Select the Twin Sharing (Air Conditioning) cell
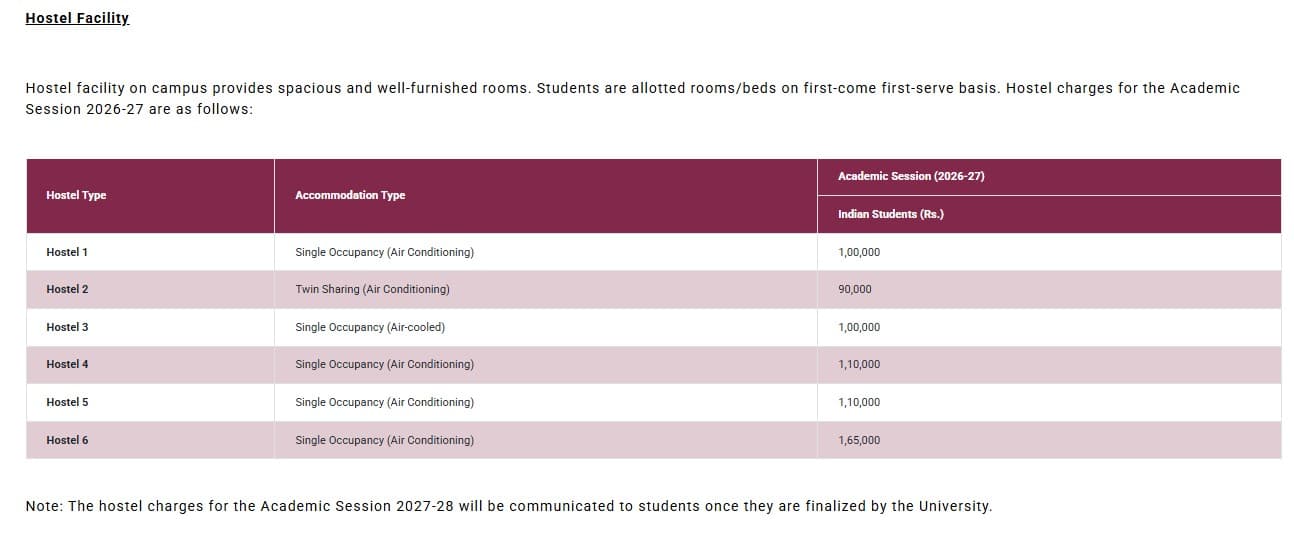Viewport: 1294px width, 533px height. pyautogui.click(x=372, y=289)
